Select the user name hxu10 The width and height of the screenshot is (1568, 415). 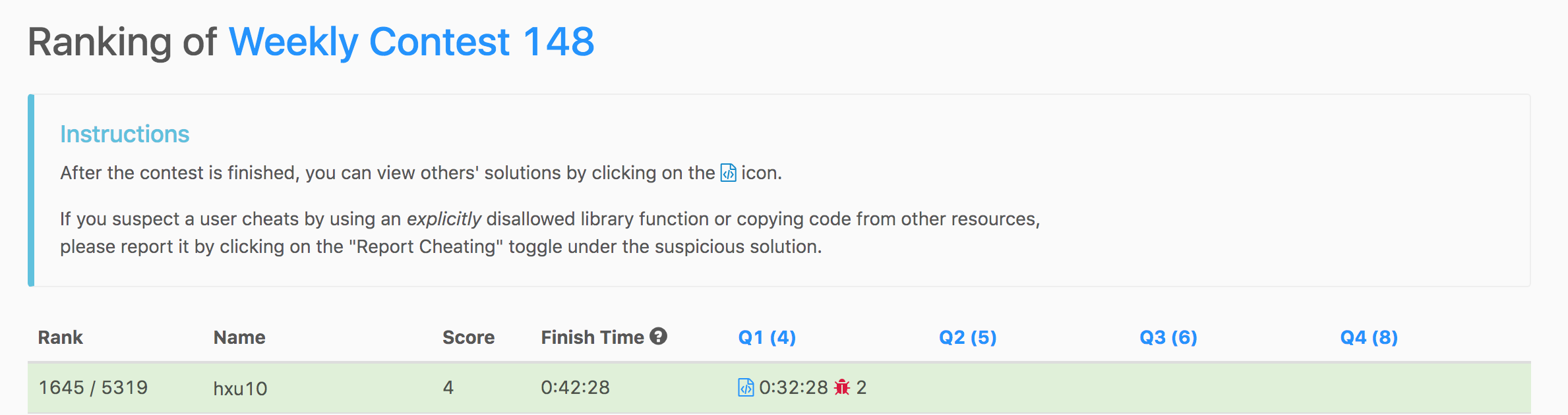click(x=240, y=389)
